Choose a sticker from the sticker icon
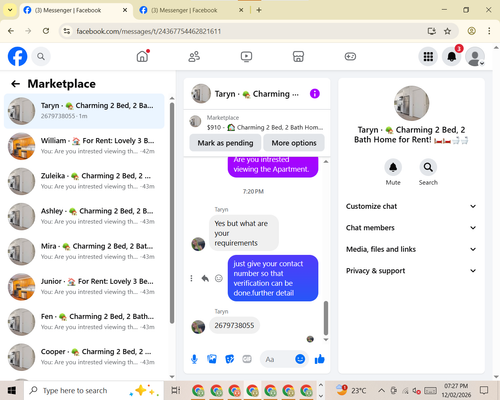 [x=230, y=359]
